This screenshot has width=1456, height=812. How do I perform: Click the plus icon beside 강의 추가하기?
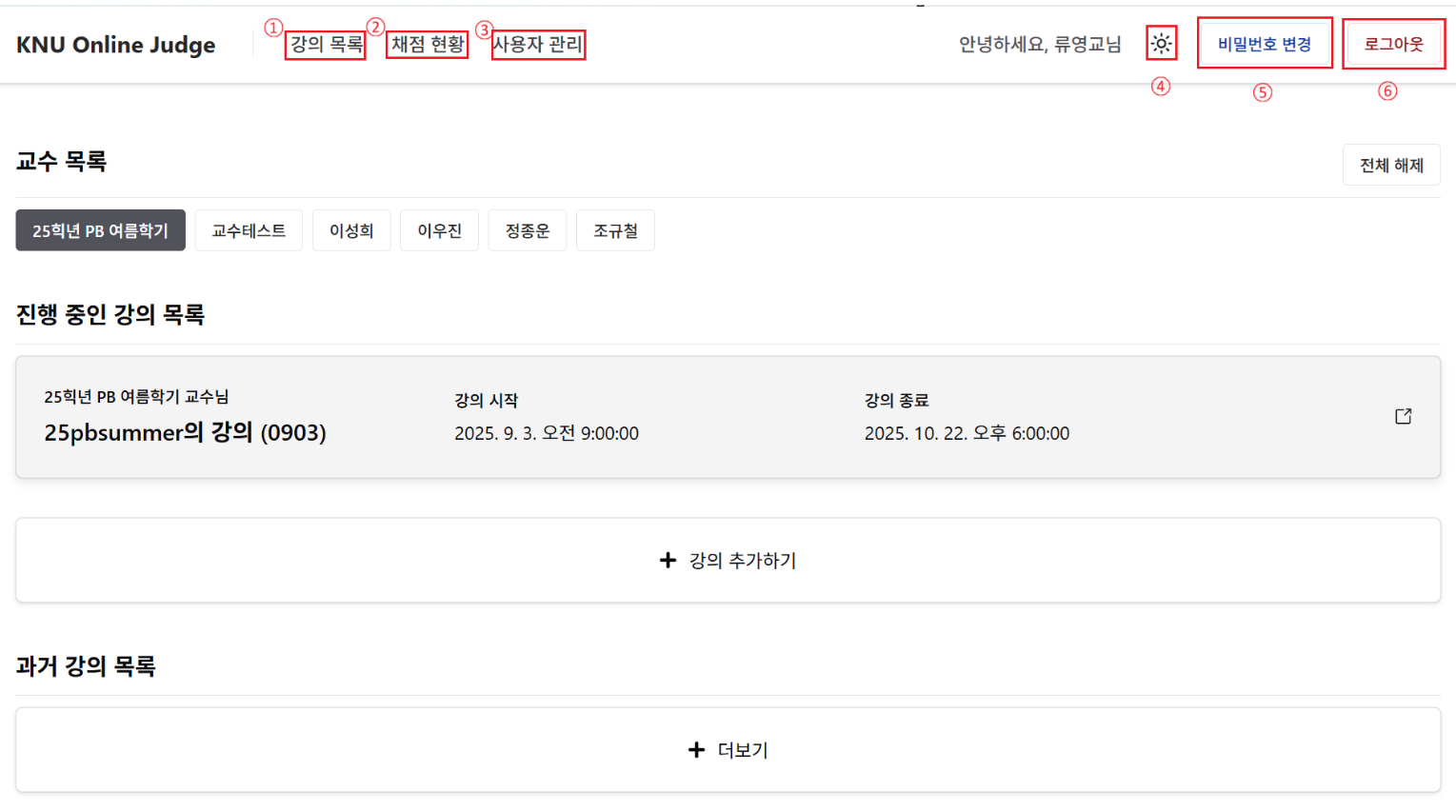[x=668, y=561]
